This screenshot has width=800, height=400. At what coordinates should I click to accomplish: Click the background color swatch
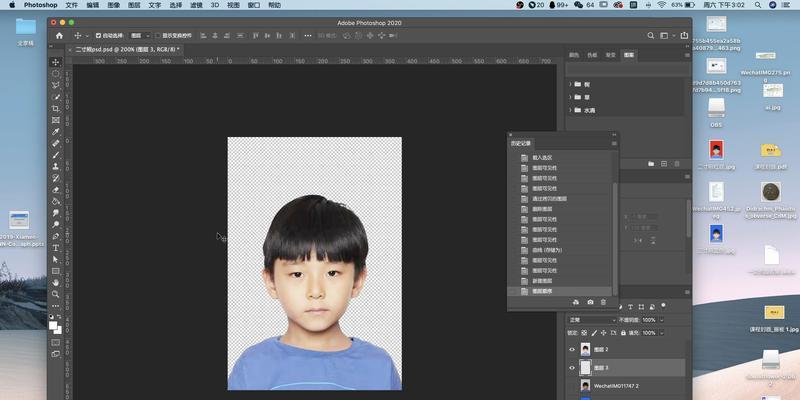click(x=59, y=331)
